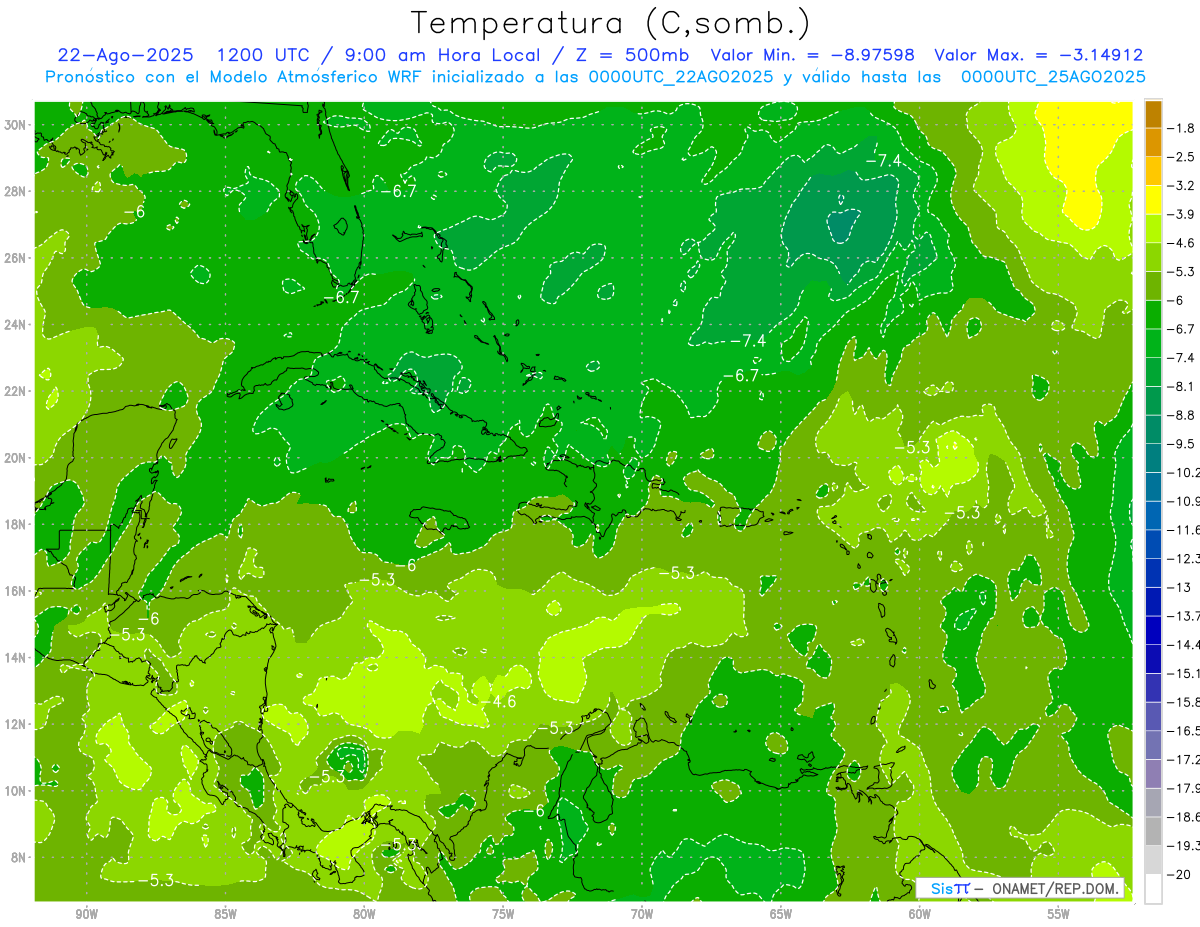This screenshot has width=1200, height=927.
Task: Click the "24N" latitude axis label
Action: [x=16, y=325]
